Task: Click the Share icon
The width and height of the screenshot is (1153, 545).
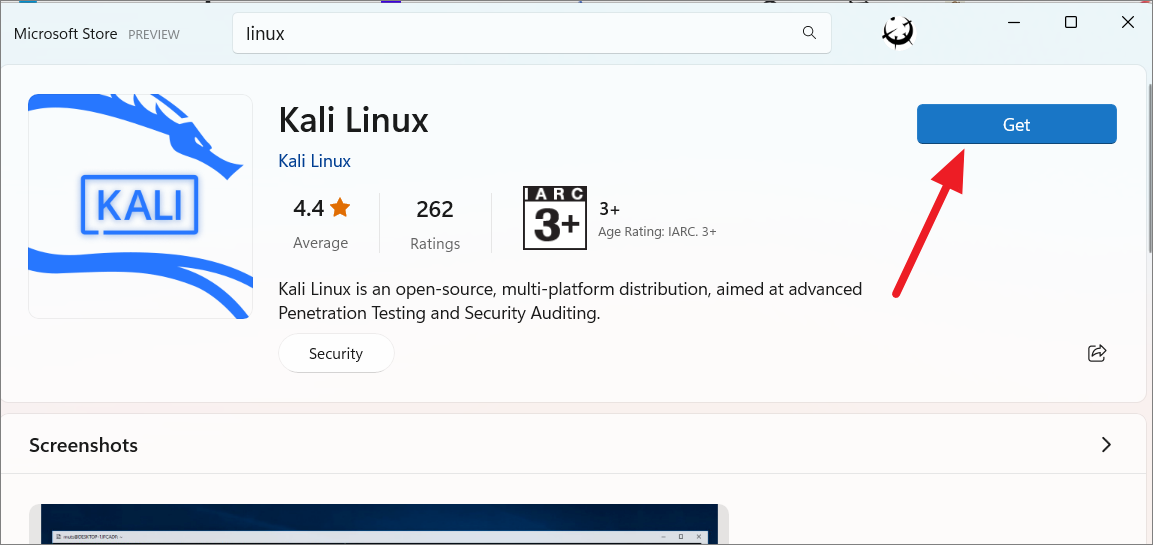Action: pos(1096,353)
